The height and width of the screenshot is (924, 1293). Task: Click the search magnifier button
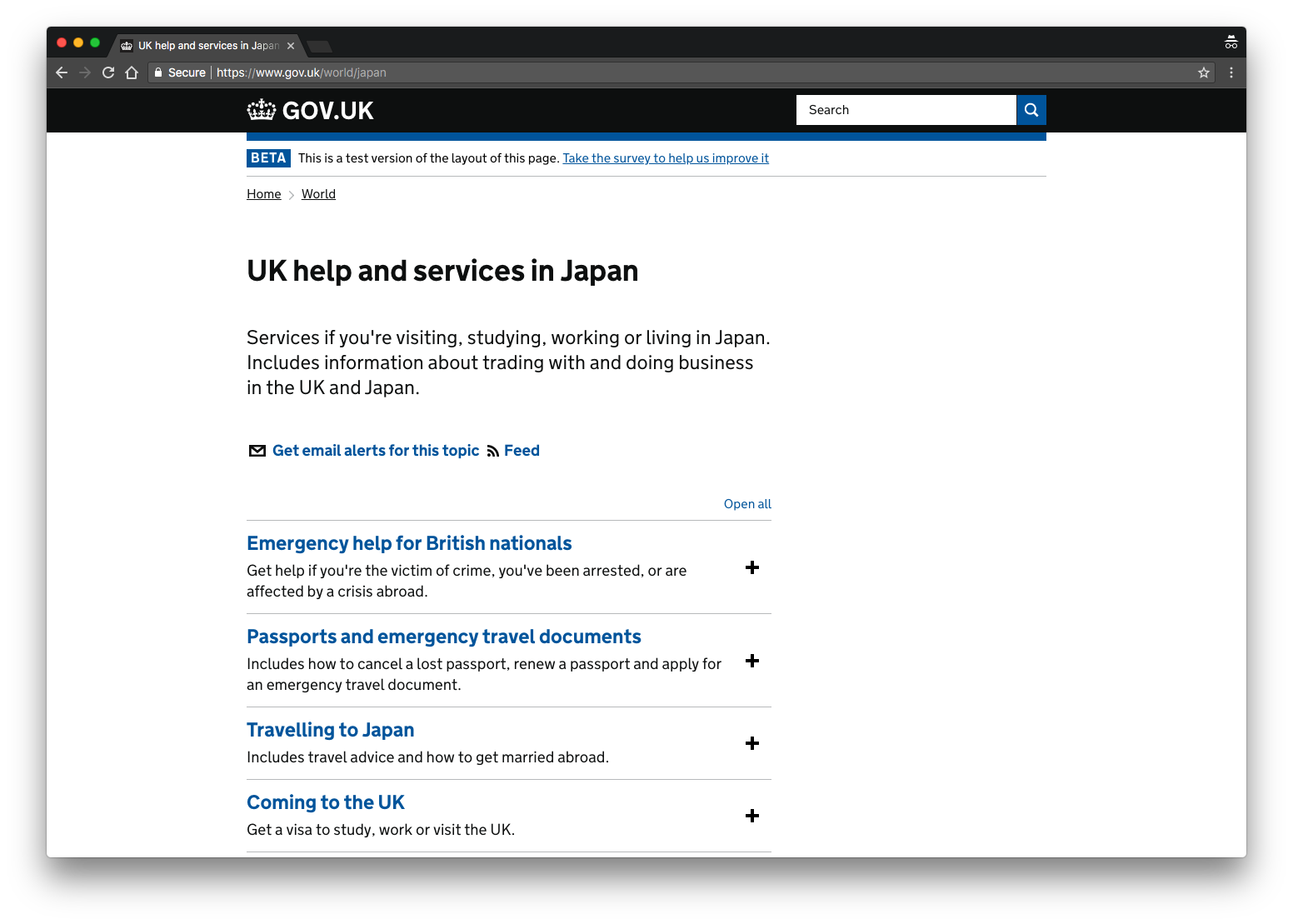click(x=1031, y=110)
